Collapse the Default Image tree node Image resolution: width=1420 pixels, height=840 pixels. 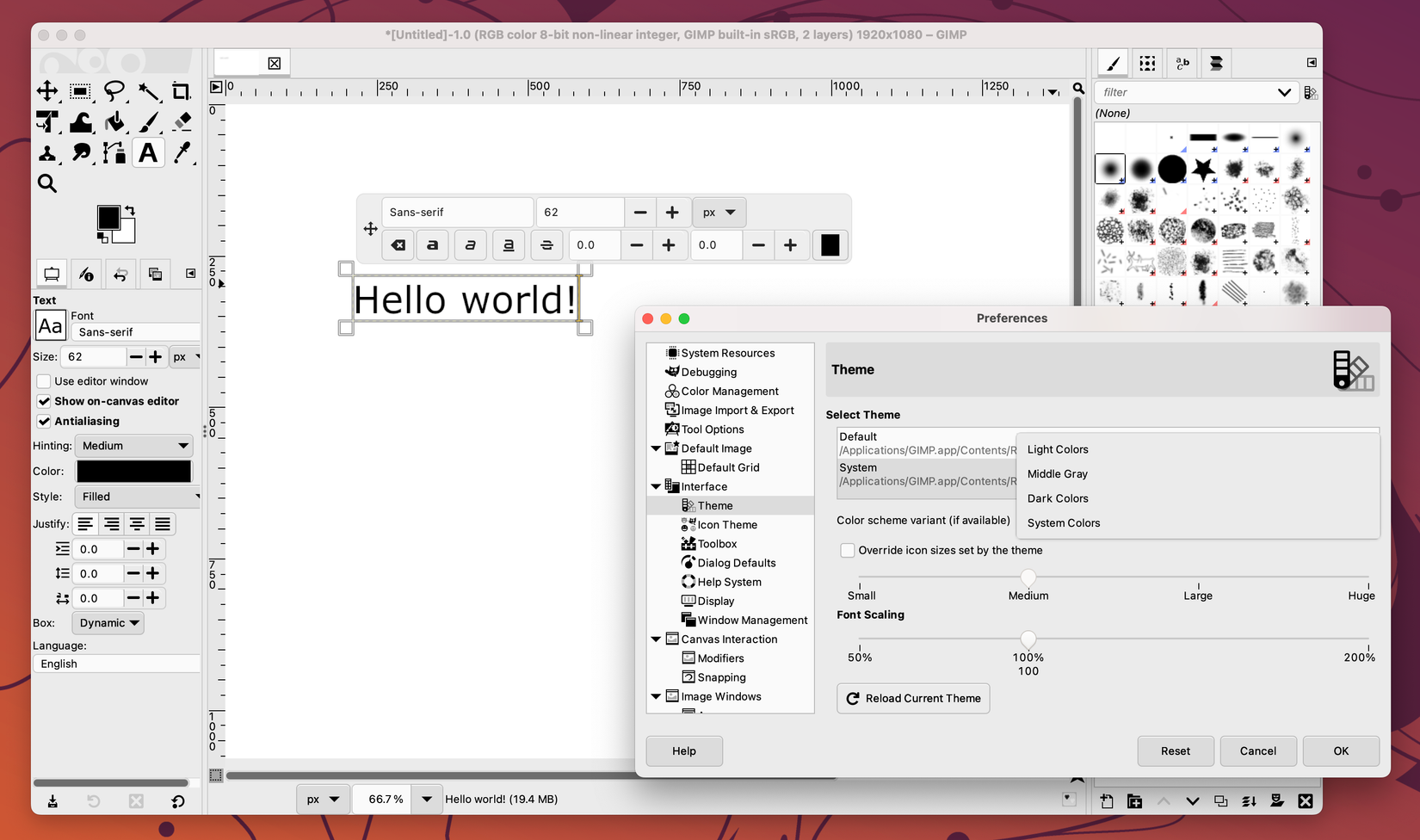[656, 448]
